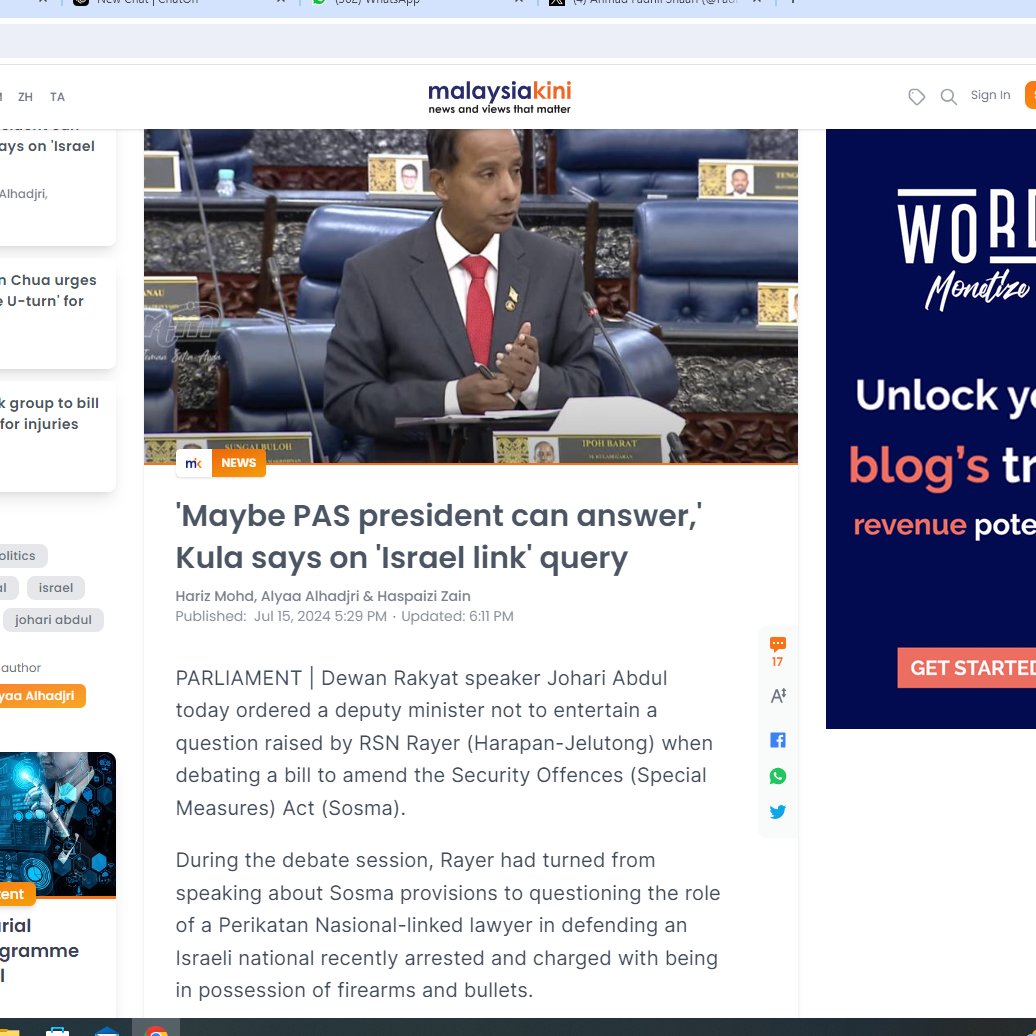The height and width of the screenshot is (1036, 1036).
Task: Click the main article photo of the speaker
Action: click(x=470, y=296)
